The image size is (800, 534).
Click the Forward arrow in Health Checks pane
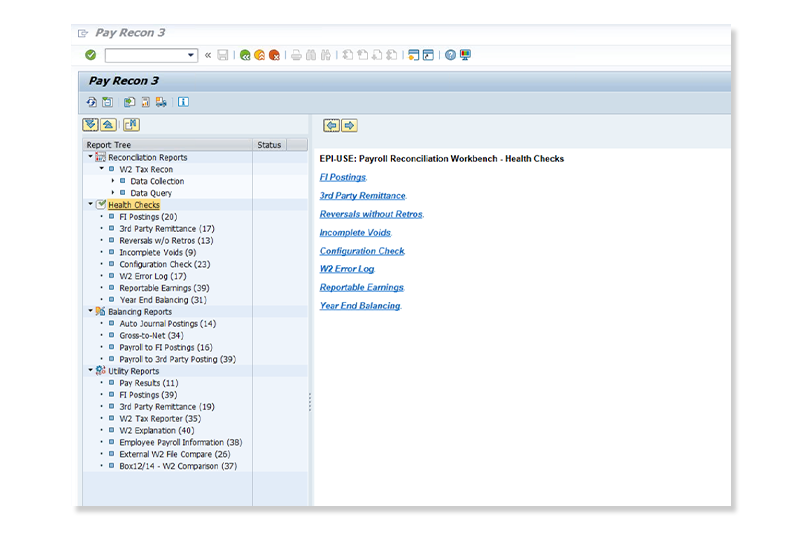[x=349, y=125]
